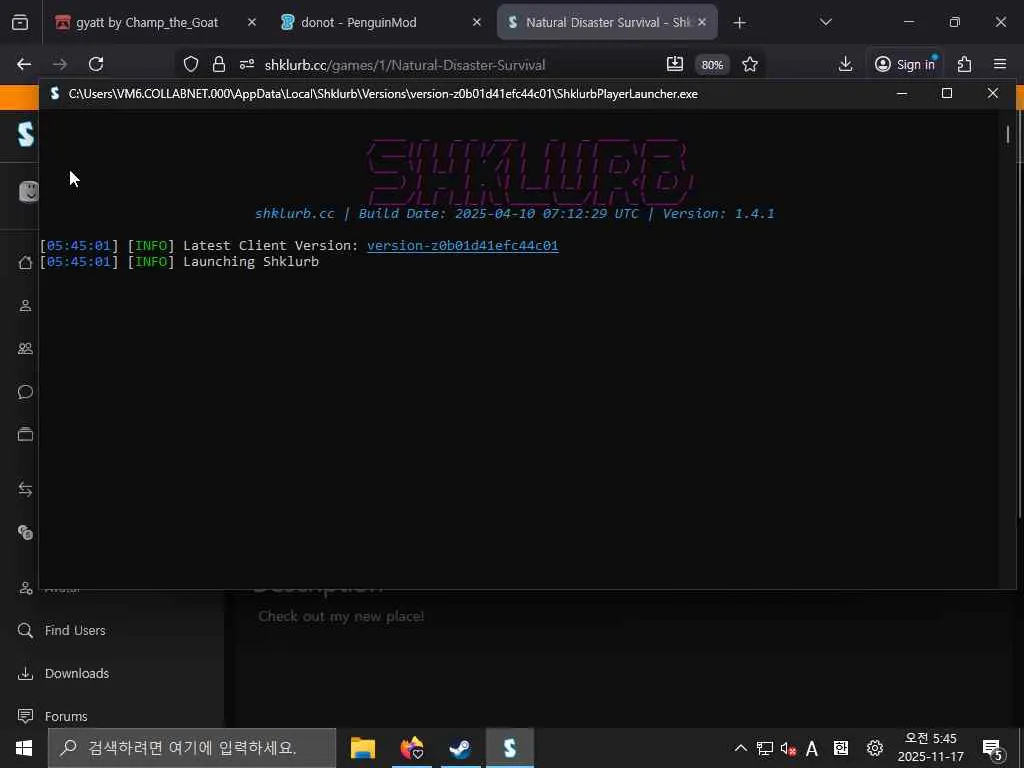Bookmark this page with star icon
Viewport: 1024px width, 768px height.
coord(750,64)
